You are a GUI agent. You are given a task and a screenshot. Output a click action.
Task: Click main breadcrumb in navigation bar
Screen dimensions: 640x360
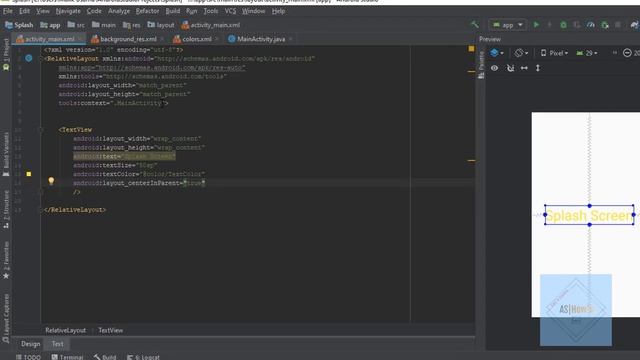pos(104,25)
